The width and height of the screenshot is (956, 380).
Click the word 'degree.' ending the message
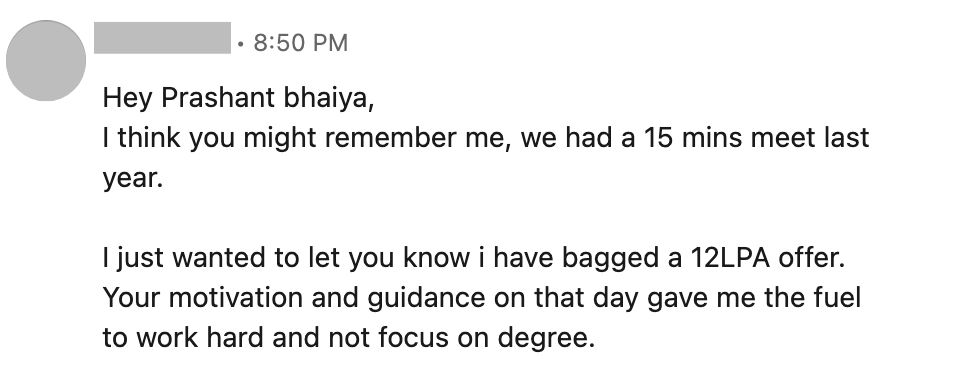point(546,339)
